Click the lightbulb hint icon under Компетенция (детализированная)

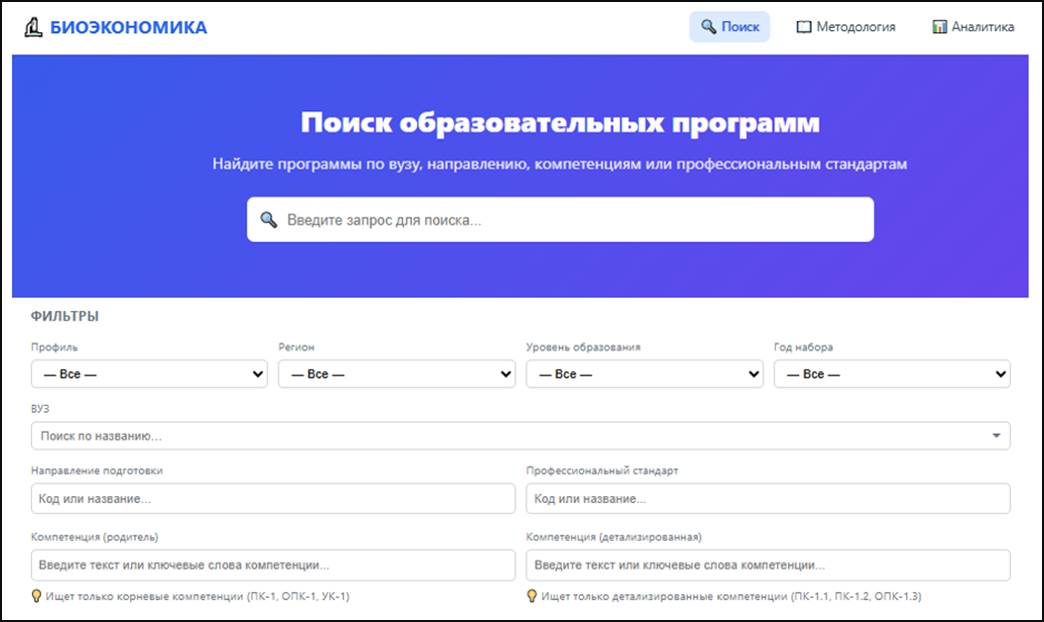click(x=532, y=596)
